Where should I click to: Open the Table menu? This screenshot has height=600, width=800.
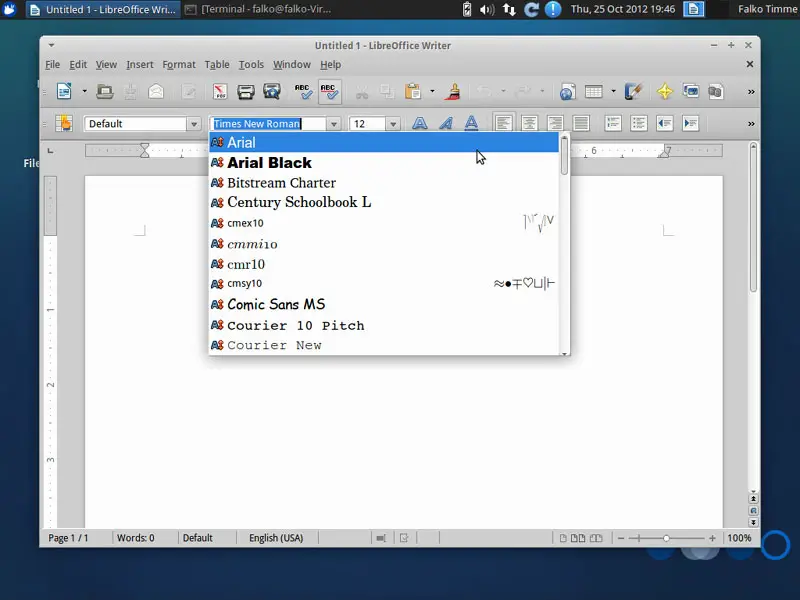(217, 65)
